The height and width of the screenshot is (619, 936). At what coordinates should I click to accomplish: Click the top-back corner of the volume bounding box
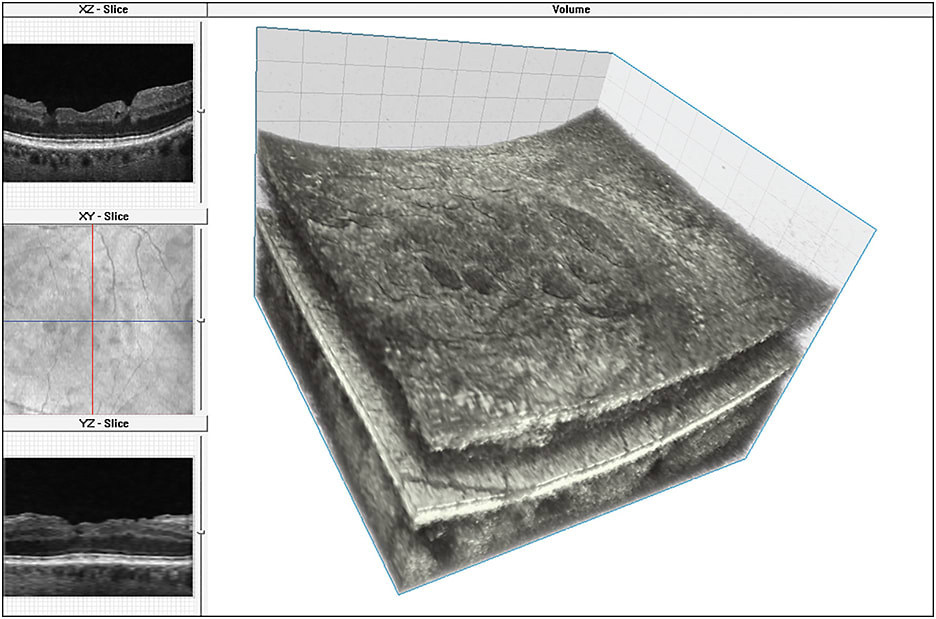click(x=611, y=53)
